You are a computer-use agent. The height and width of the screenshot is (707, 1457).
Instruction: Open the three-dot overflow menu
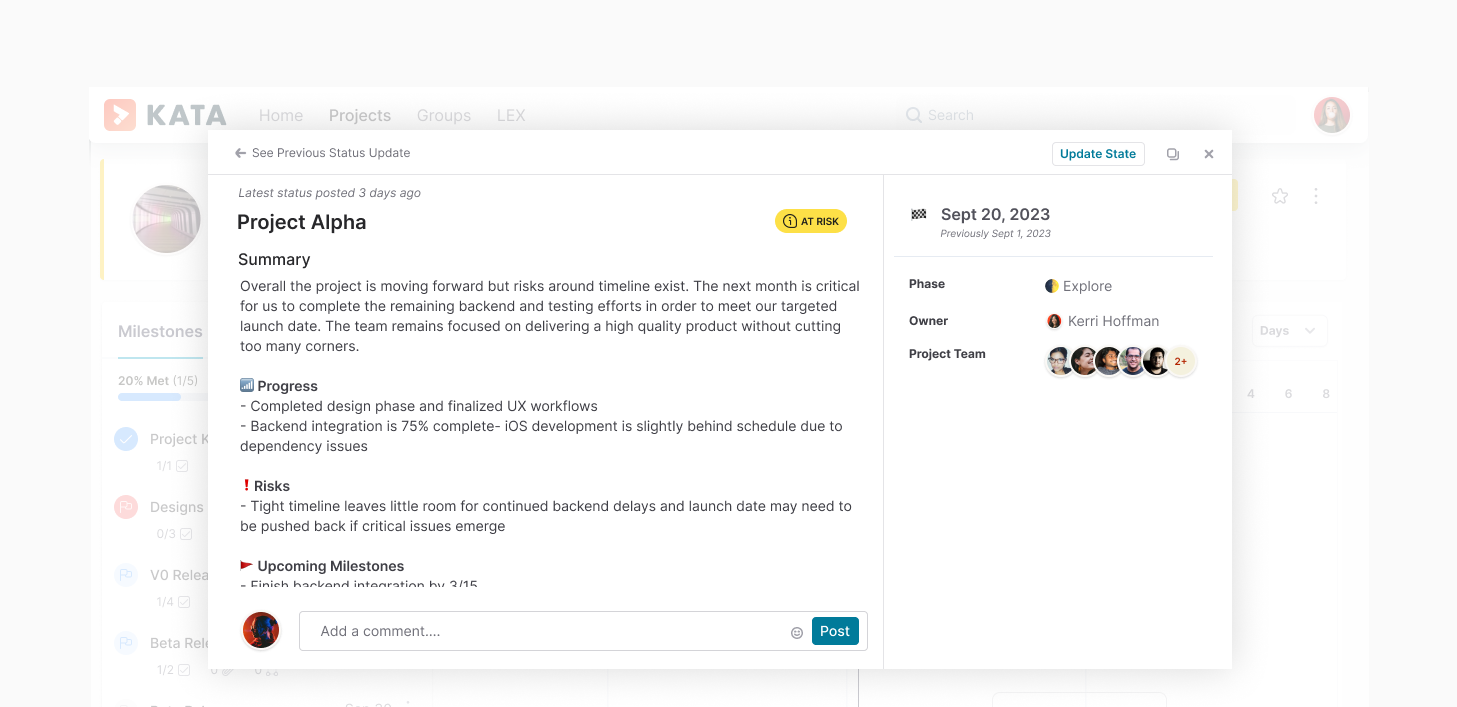1315,196
